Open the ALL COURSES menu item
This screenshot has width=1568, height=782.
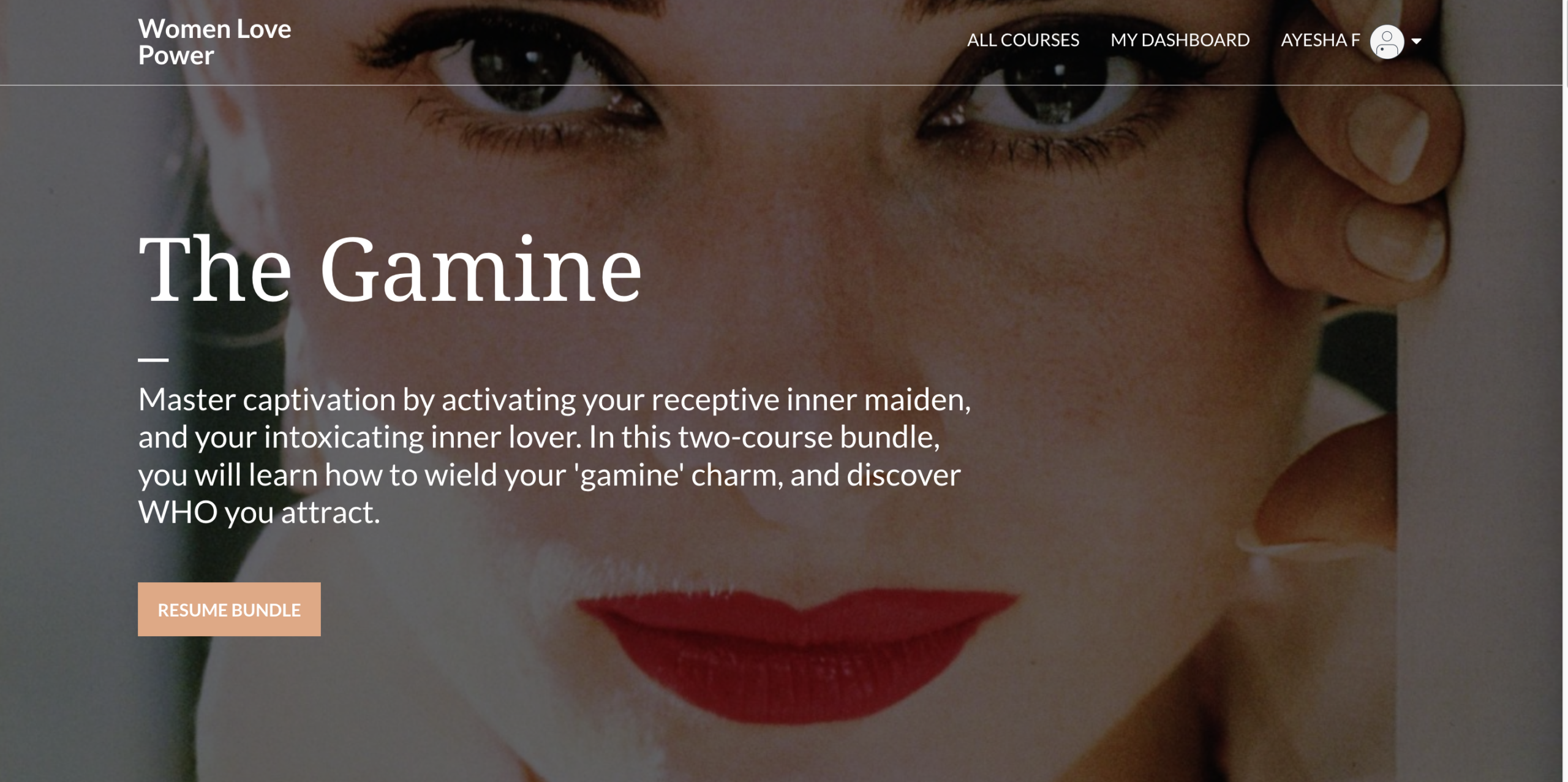pyautogui.click(x=1023, y=40)
